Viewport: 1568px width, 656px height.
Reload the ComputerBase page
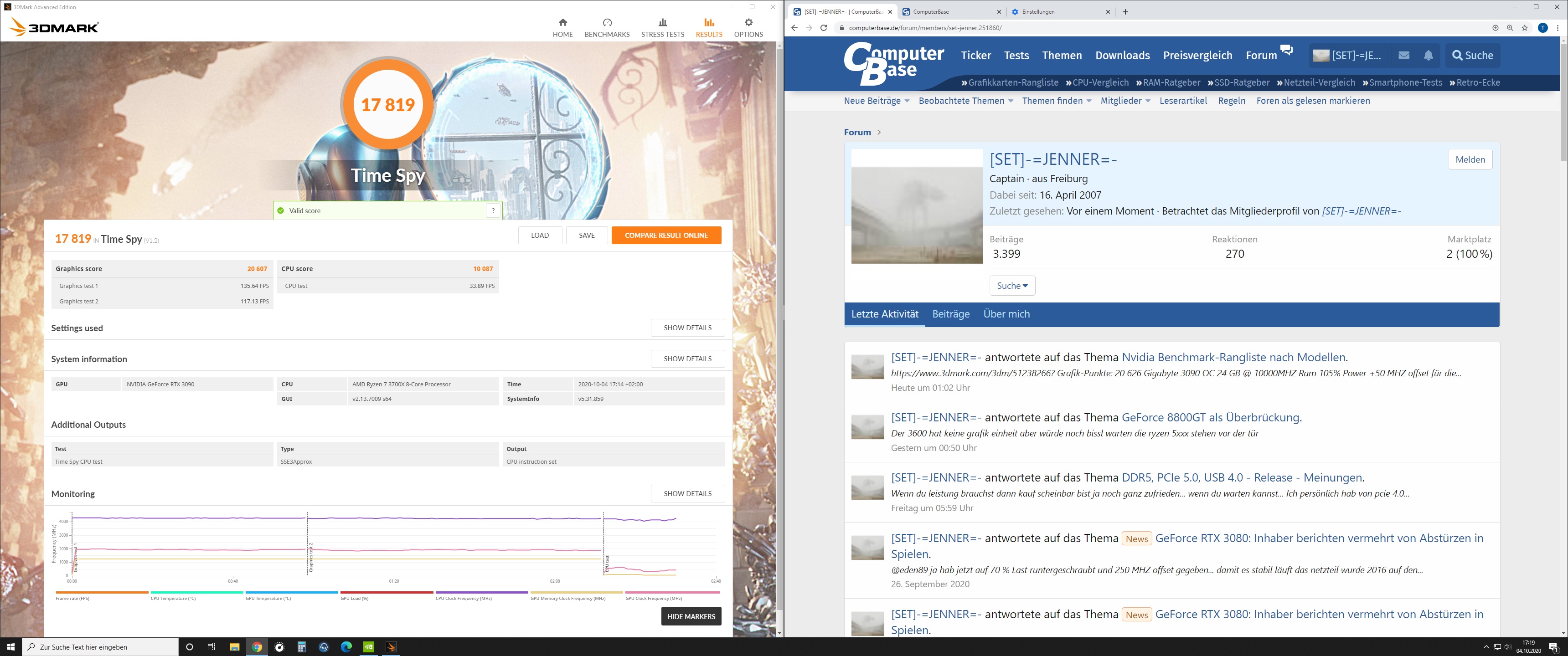[x=824, y=28]
